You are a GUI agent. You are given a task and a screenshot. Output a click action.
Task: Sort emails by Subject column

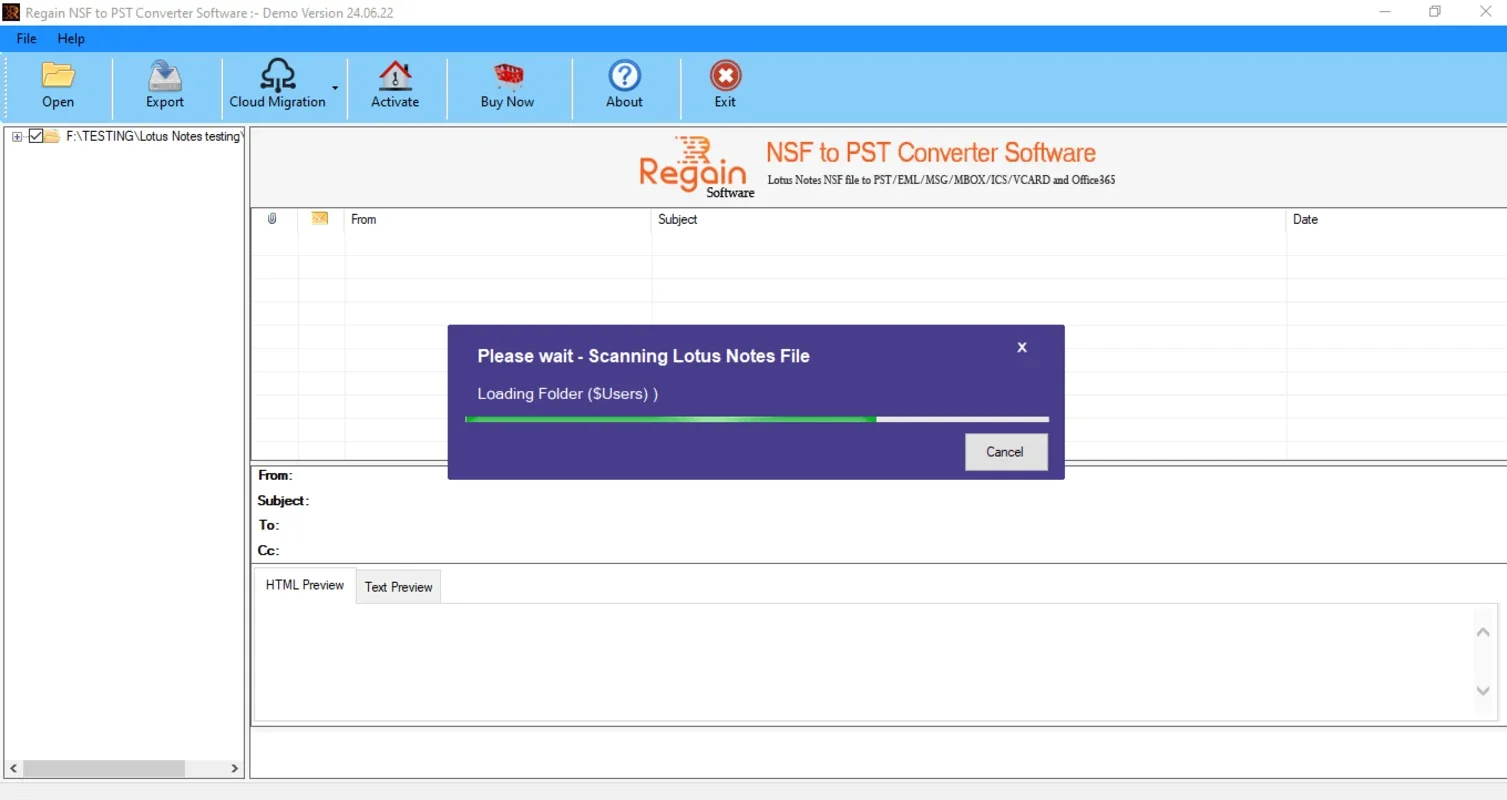(968, 219)
